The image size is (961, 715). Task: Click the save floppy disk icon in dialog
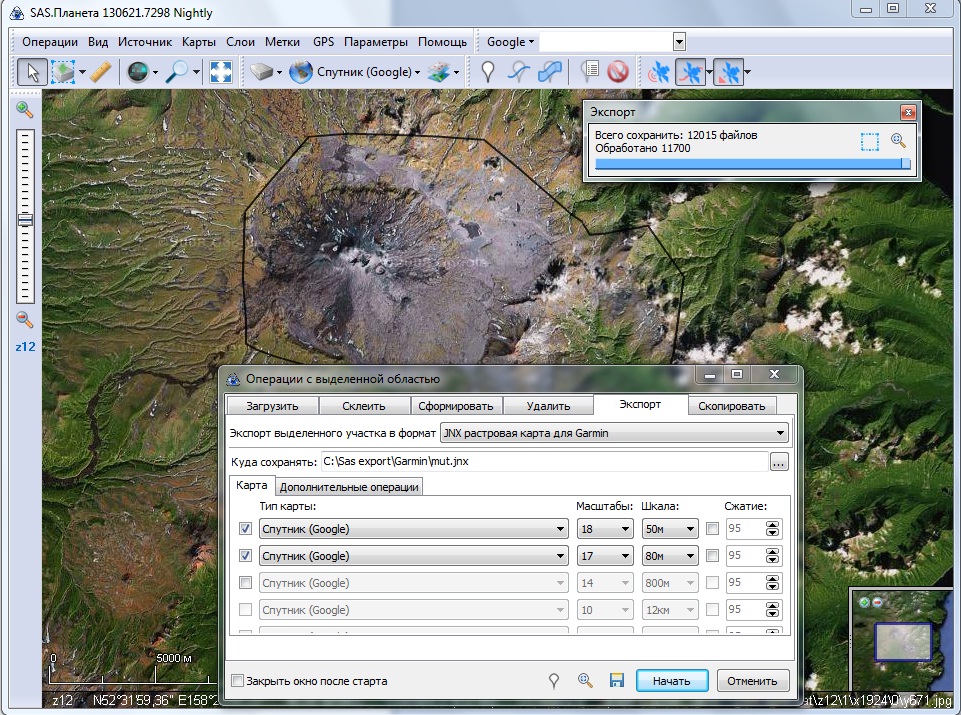point(616,681)
